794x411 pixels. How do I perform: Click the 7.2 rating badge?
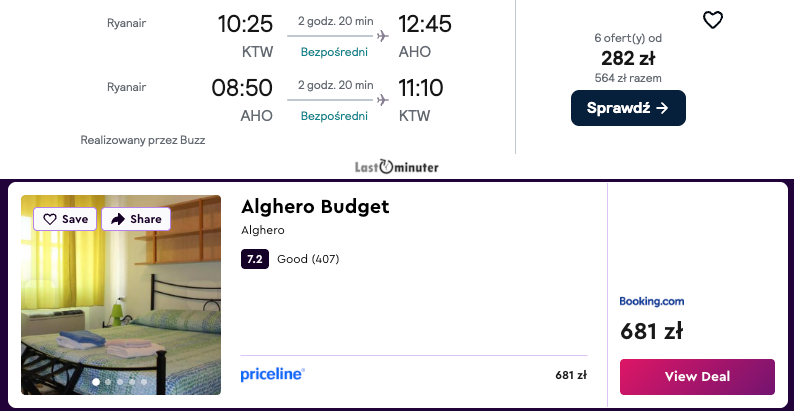point(255,260)
